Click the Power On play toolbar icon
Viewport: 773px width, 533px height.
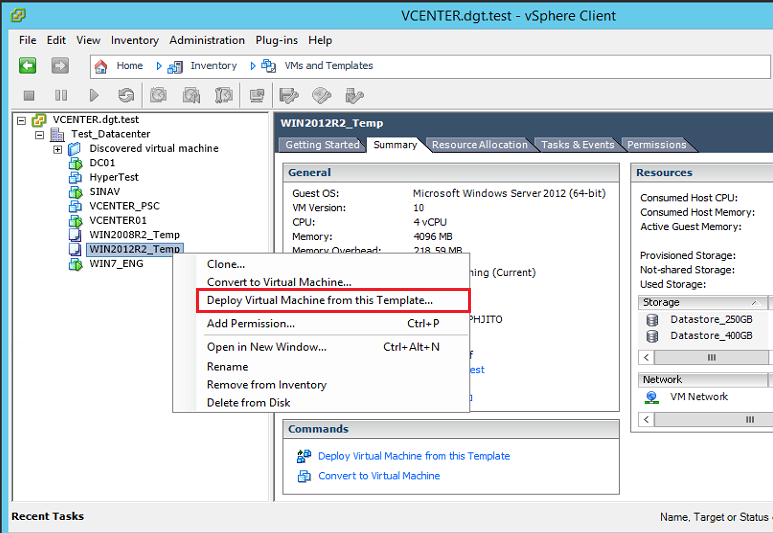(94, 95)
